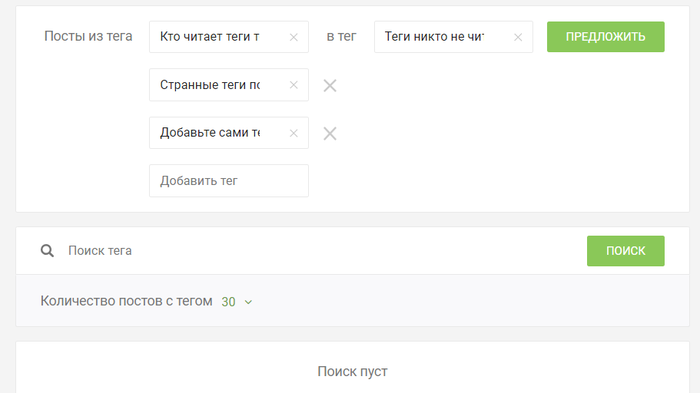
Task: Click the 'Посты из тега' label
Action: (x=88, y=36)
